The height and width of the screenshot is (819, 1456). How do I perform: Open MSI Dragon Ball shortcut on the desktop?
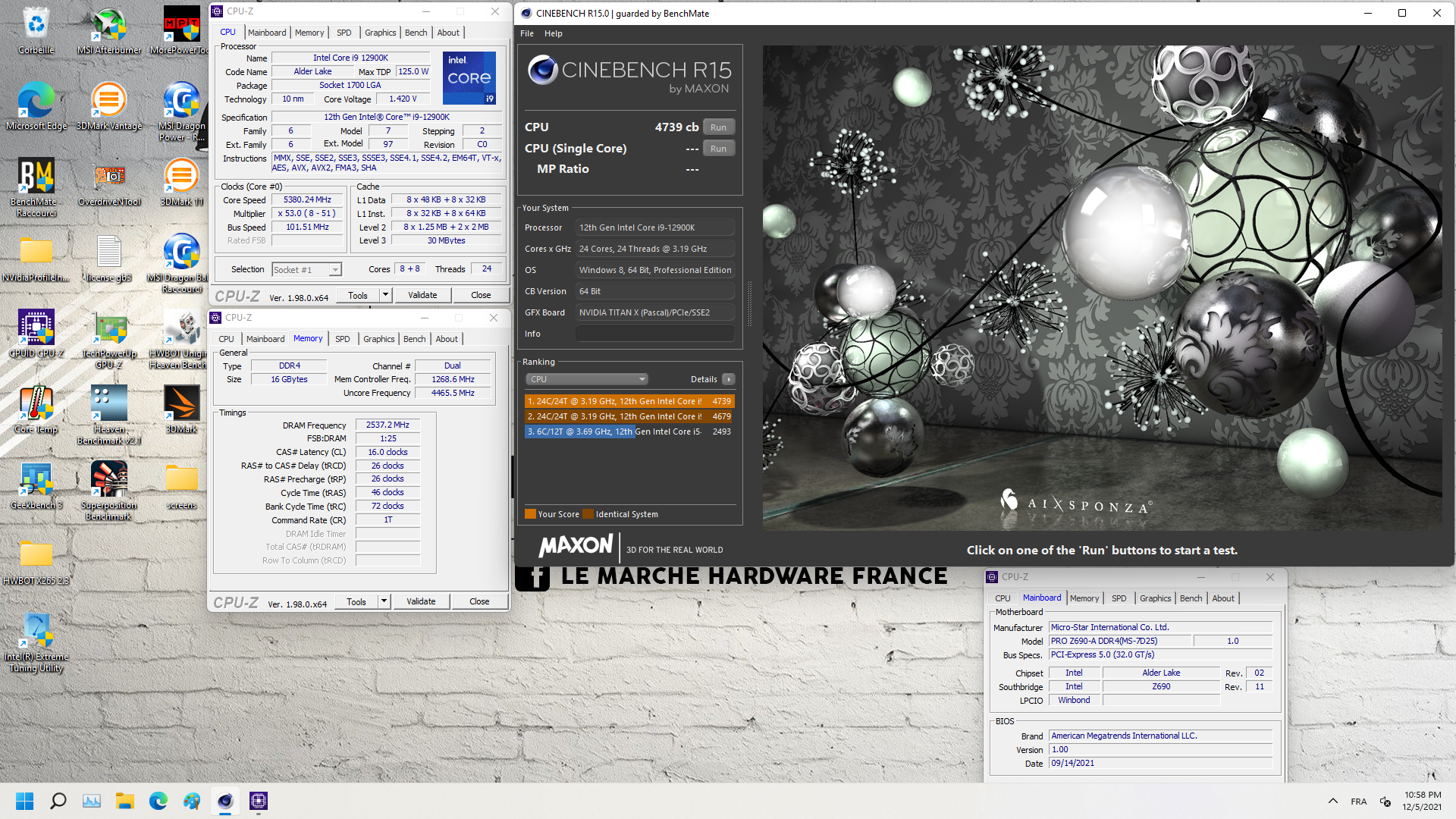pos(181,263)
